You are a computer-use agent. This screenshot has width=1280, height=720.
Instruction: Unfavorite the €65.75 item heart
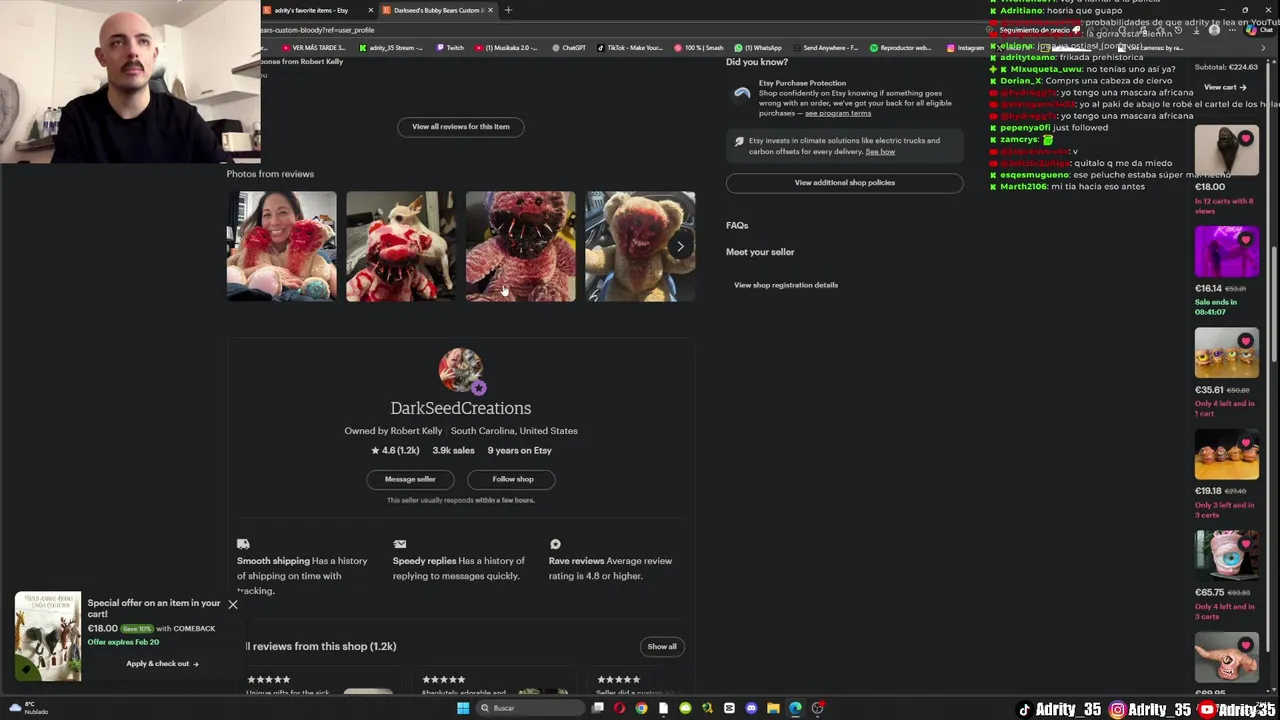(1245, 544)
